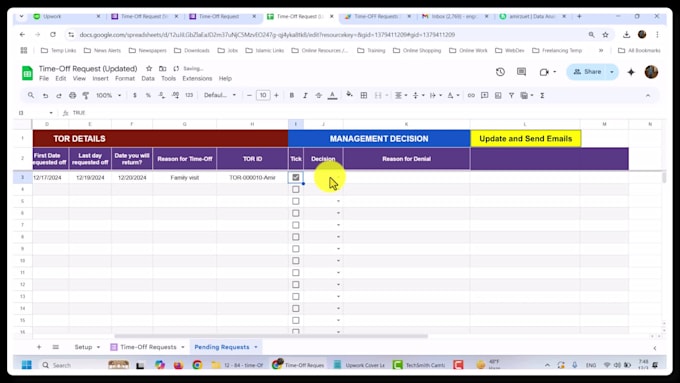
Task: Decrease decimal places
Action: pyautogui.click(x=162, y=95)
